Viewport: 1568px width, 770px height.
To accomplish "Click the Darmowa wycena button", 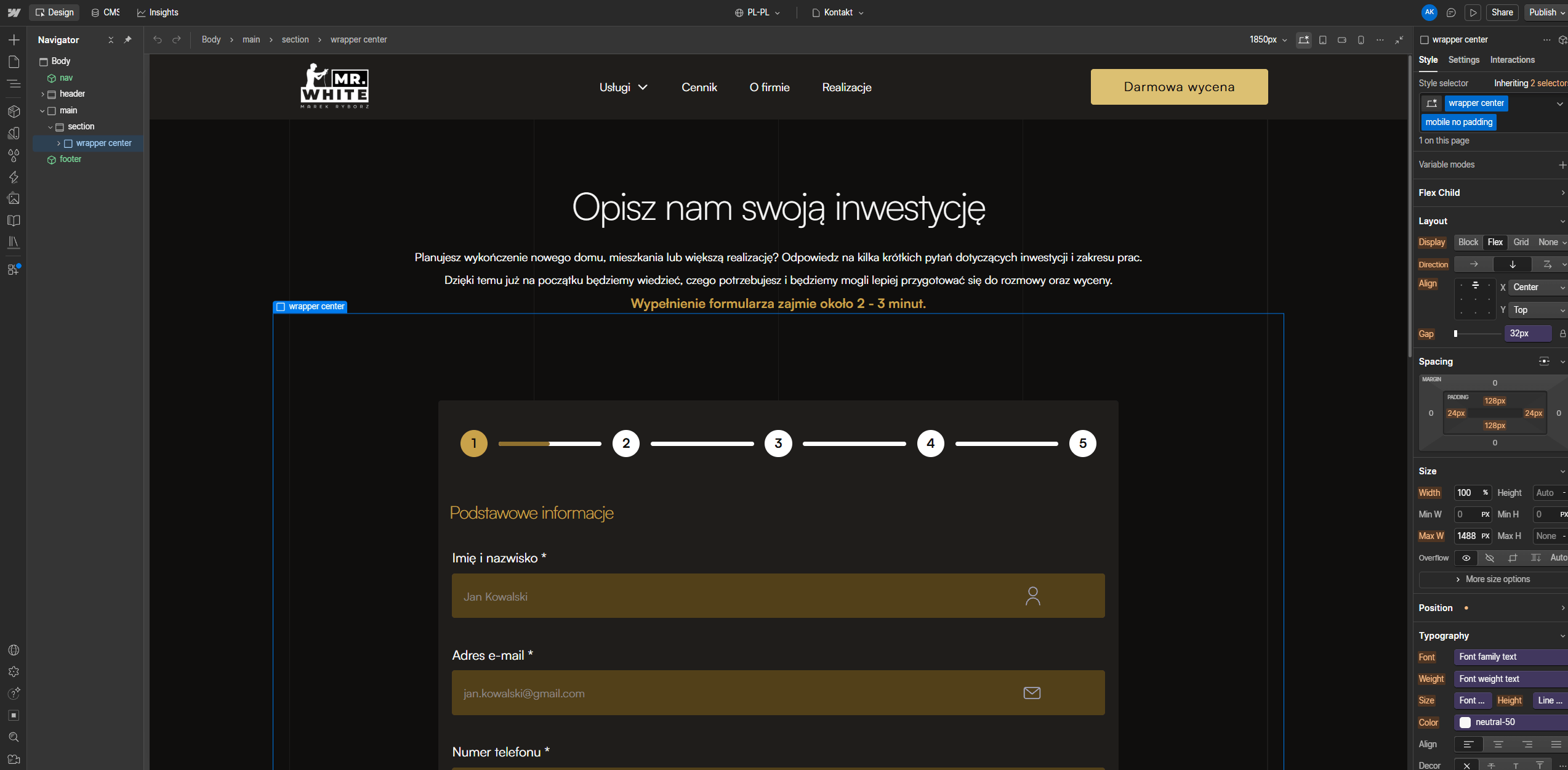I will pos(1179,87).
